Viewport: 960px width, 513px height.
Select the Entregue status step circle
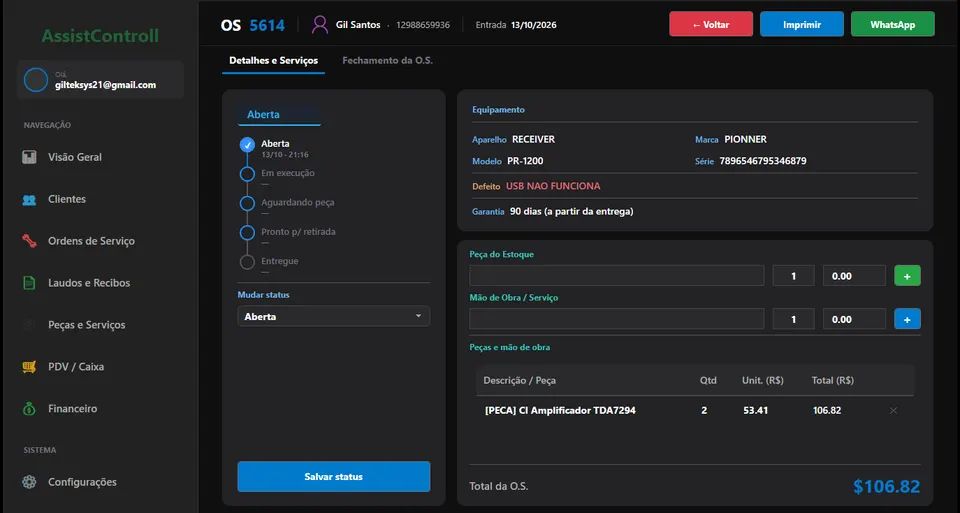[x=247, y=262]
